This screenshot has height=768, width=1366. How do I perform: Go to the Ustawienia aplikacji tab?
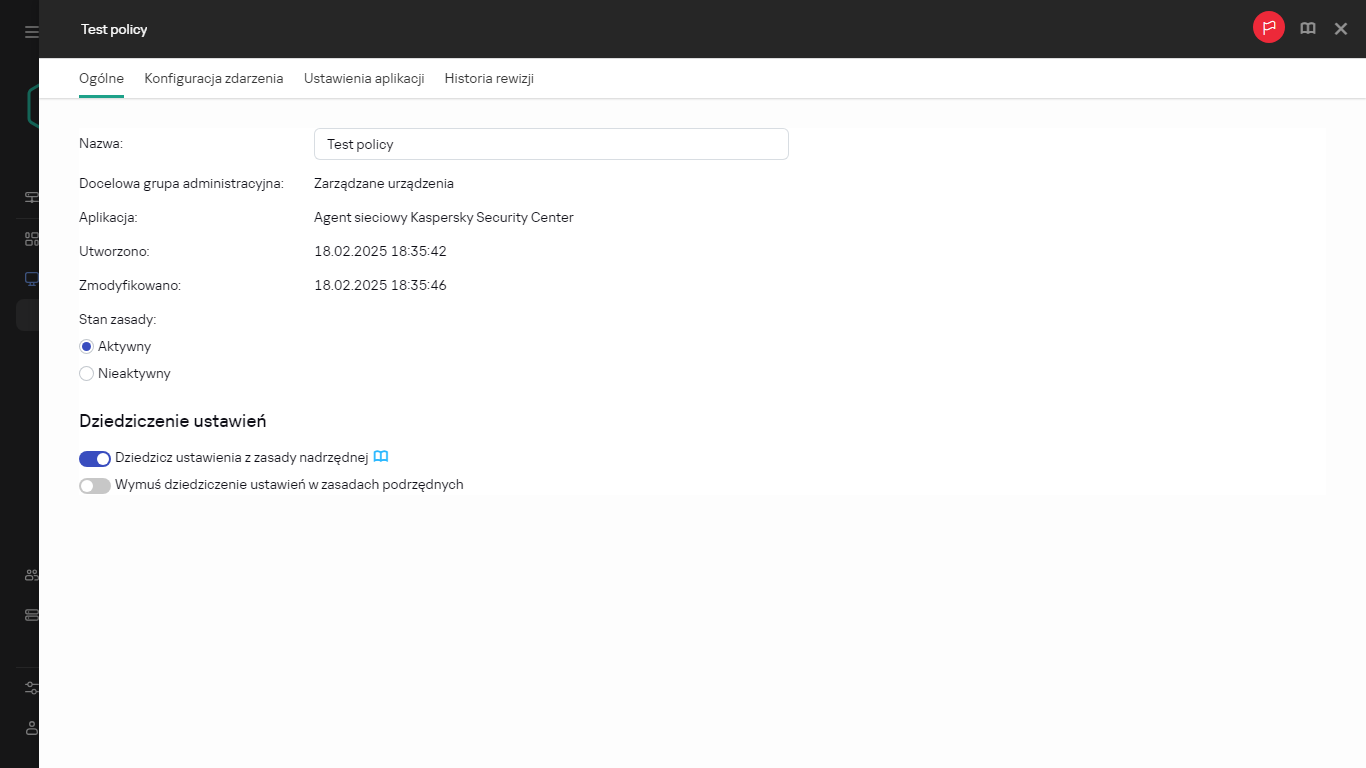point(364,78)
